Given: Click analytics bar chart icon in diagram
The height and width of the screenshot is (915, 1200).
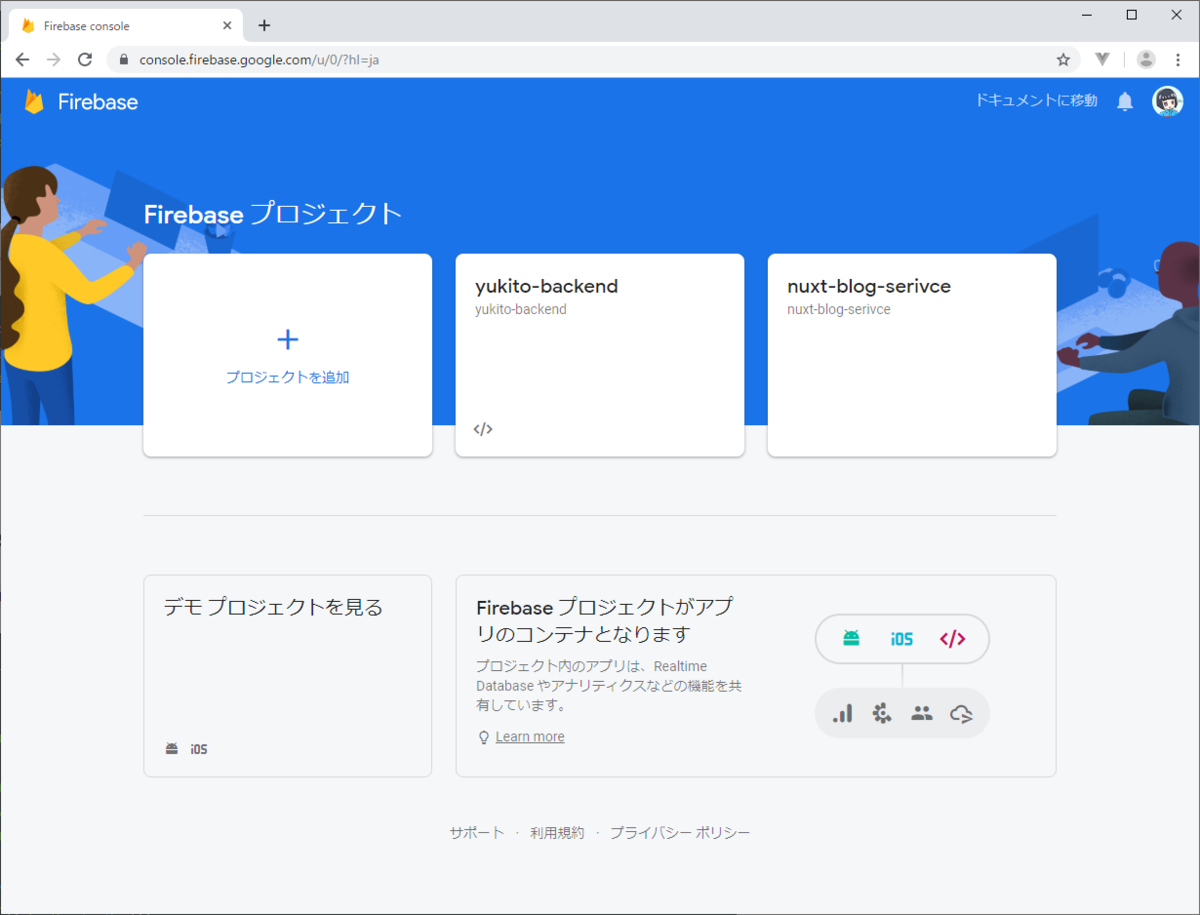Looking at the screenshot, I should (843, 713).
